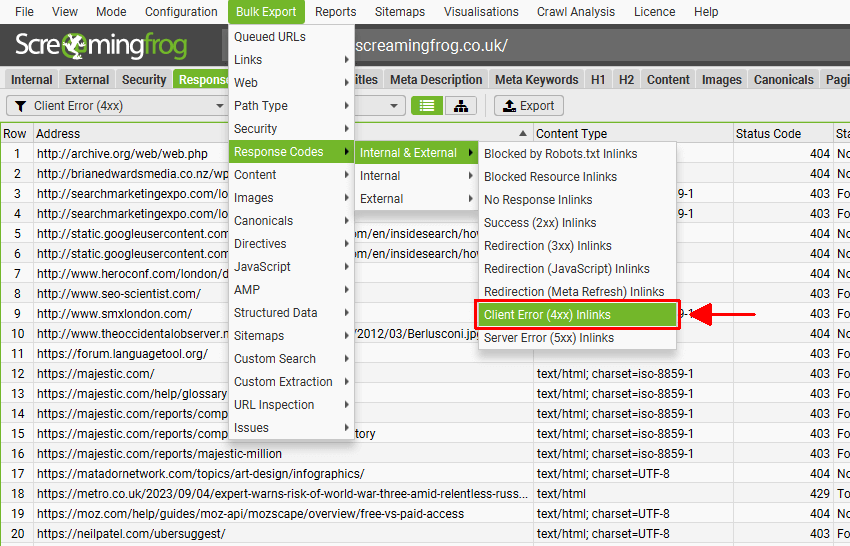The image size is (850, 546).
Task: Expand the AMP submenu
Action: pos(292,290)
